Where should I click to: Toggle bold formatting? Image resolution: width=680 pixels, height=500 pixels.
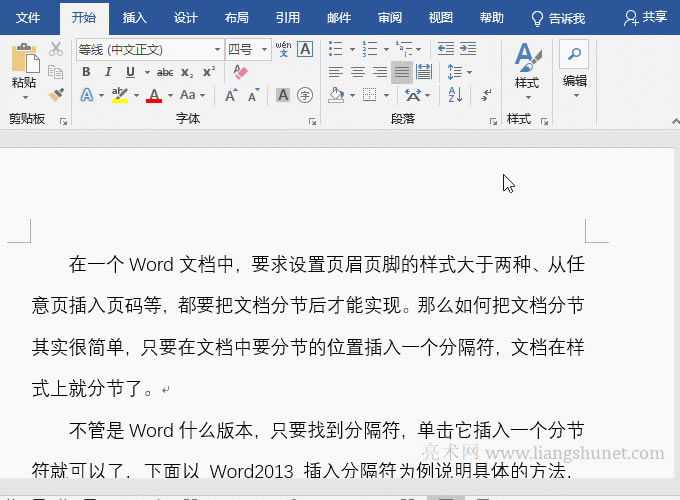point(86,72)
